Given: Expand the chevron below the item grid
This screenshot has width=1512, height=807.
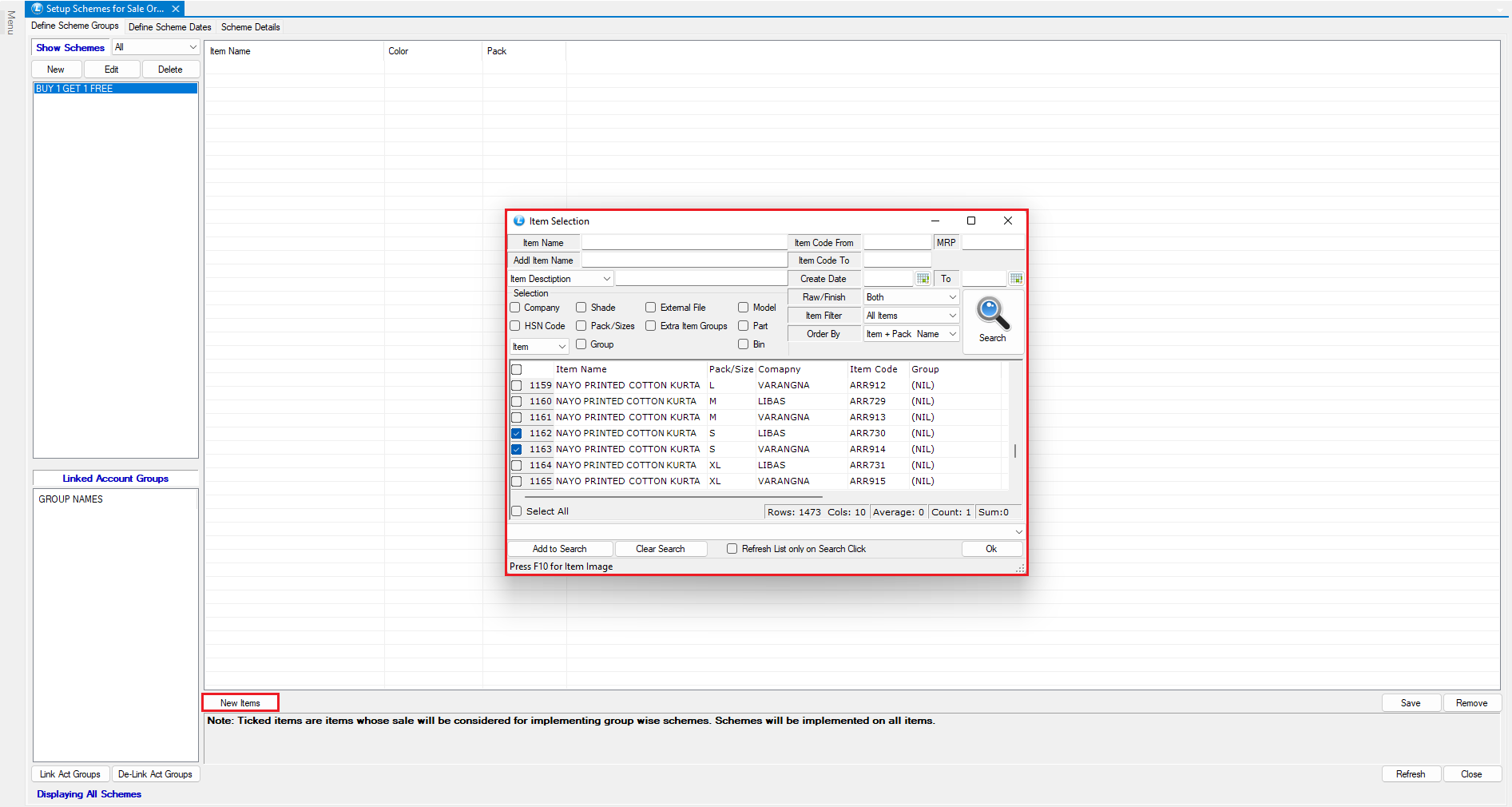Looking at the screenshot, I should [1018, 532].
